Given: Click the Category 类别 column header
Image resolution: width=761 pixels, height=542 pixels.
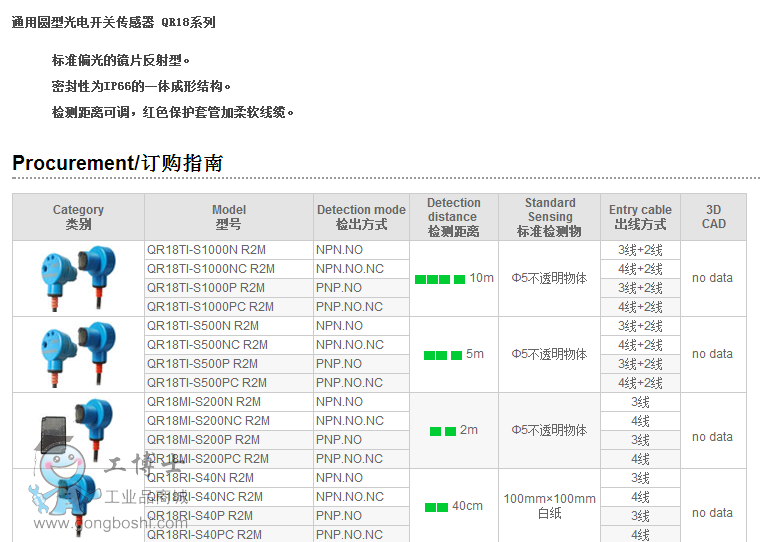Looking at the screenshot, I should click(78, 217).
